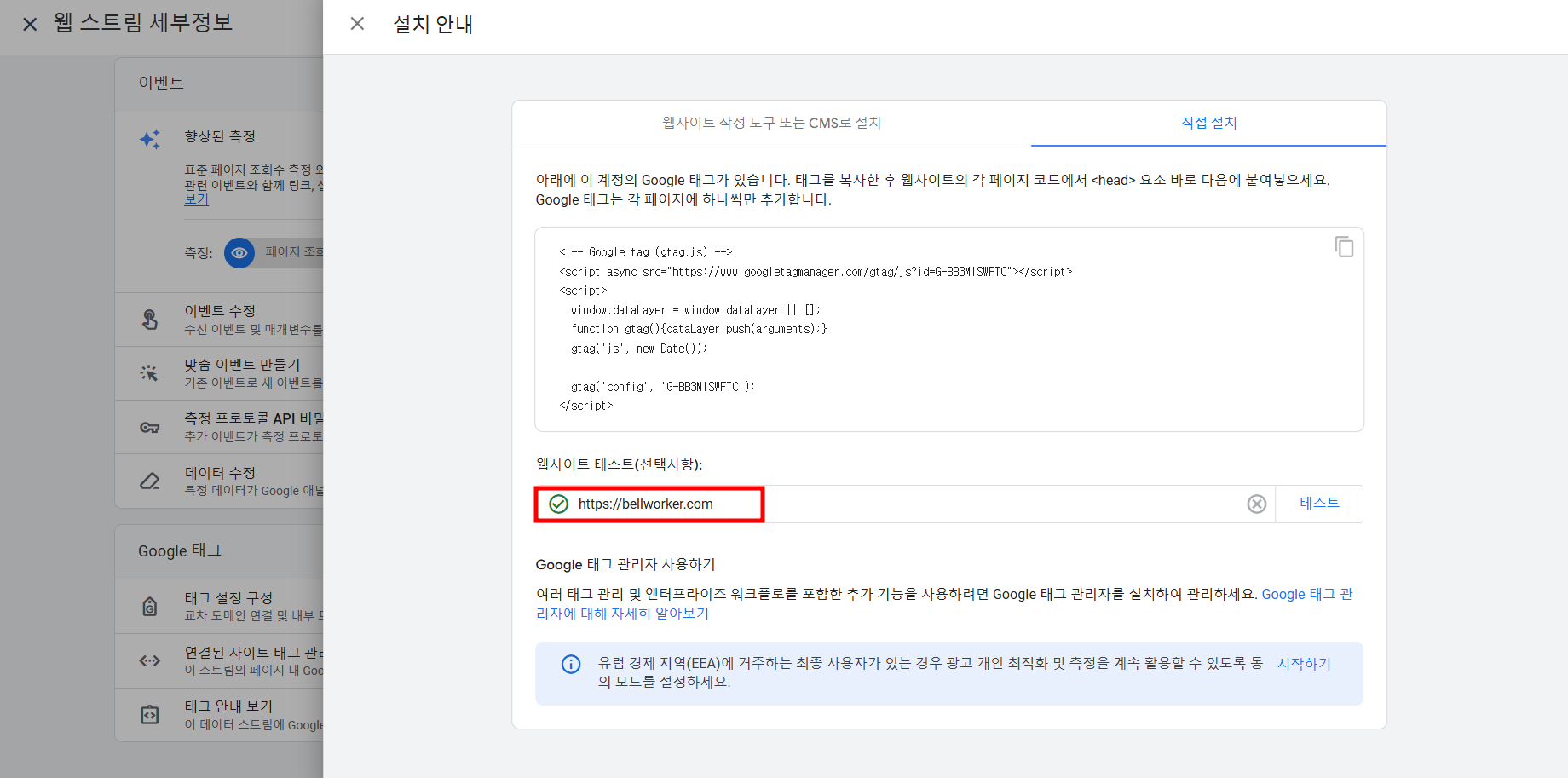Open 이벤트 수정 row
Screen dimensions: 1568x778
tap(219, 320)
